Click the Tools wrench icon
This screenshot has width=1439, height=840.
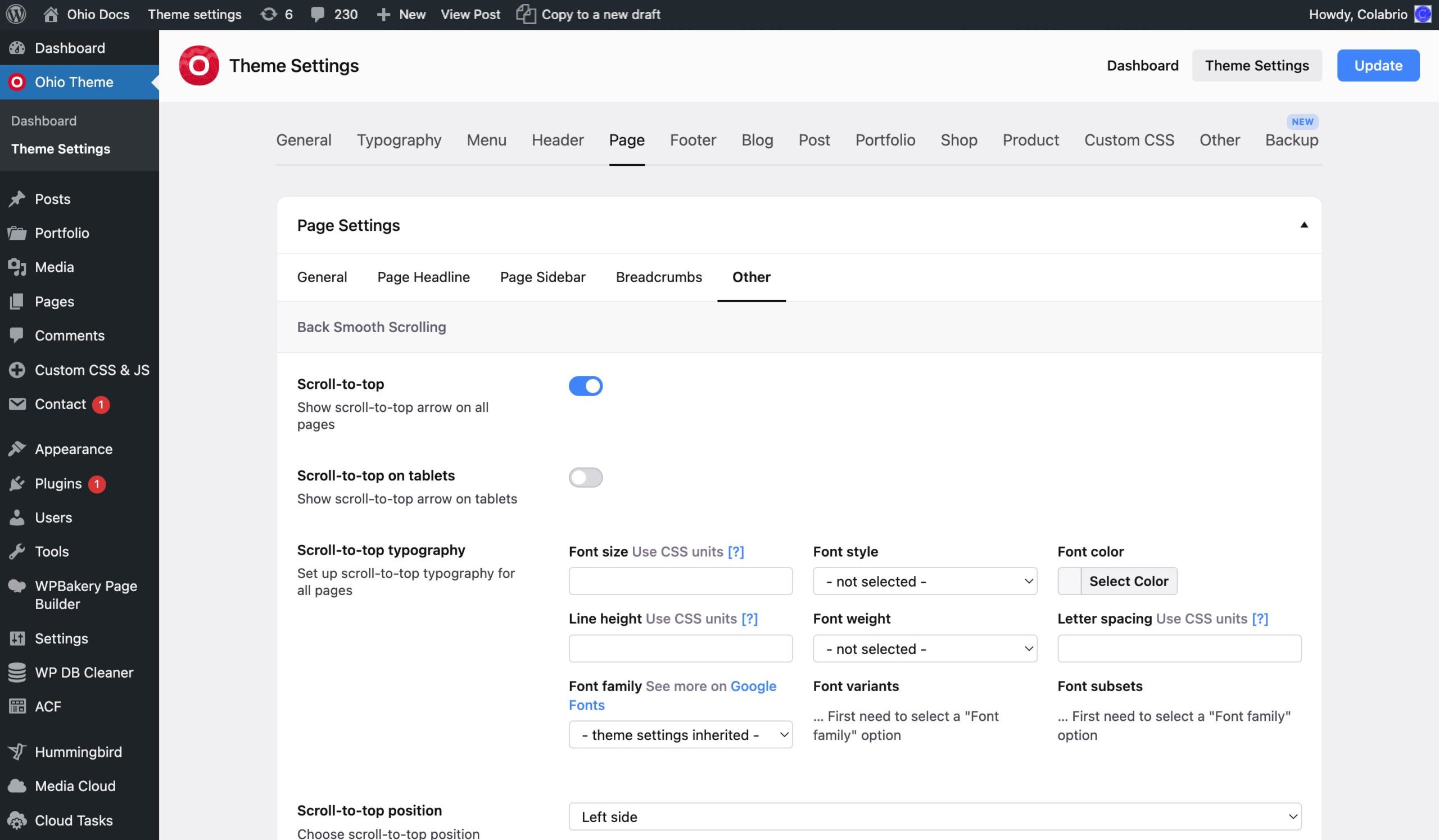[x=17, y=552]
